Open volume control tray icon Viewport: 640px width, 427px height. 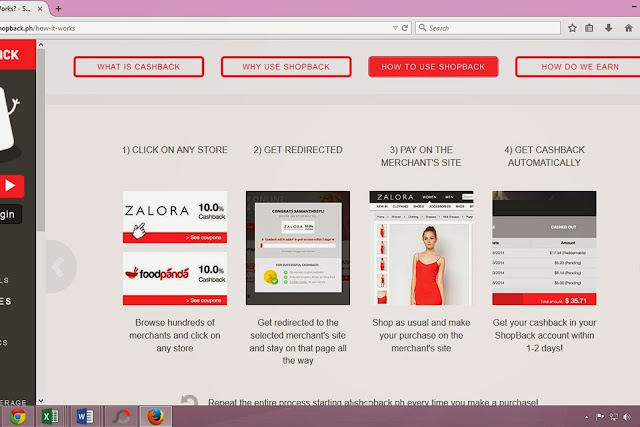627,417
